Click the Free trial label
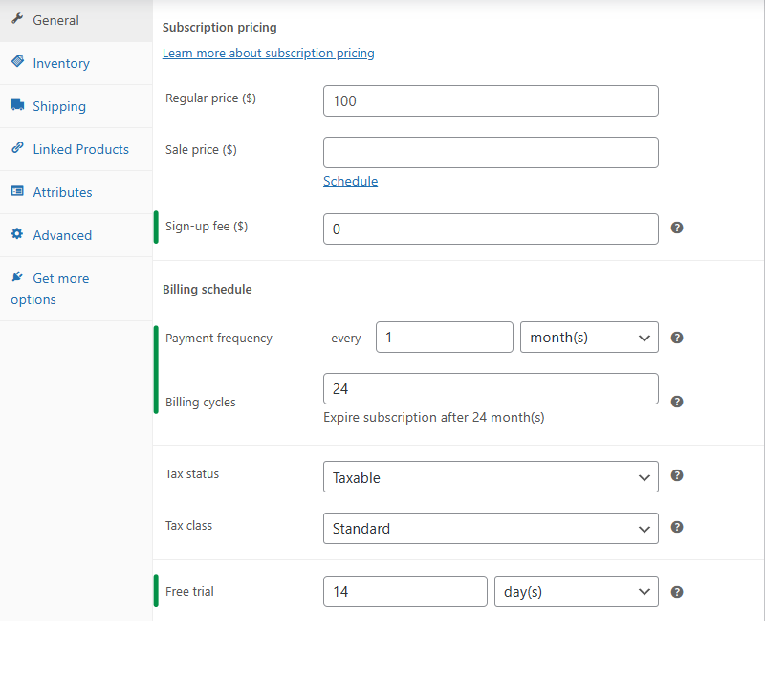This screenshot has height=697, width=765. click(x=189, y=592)
